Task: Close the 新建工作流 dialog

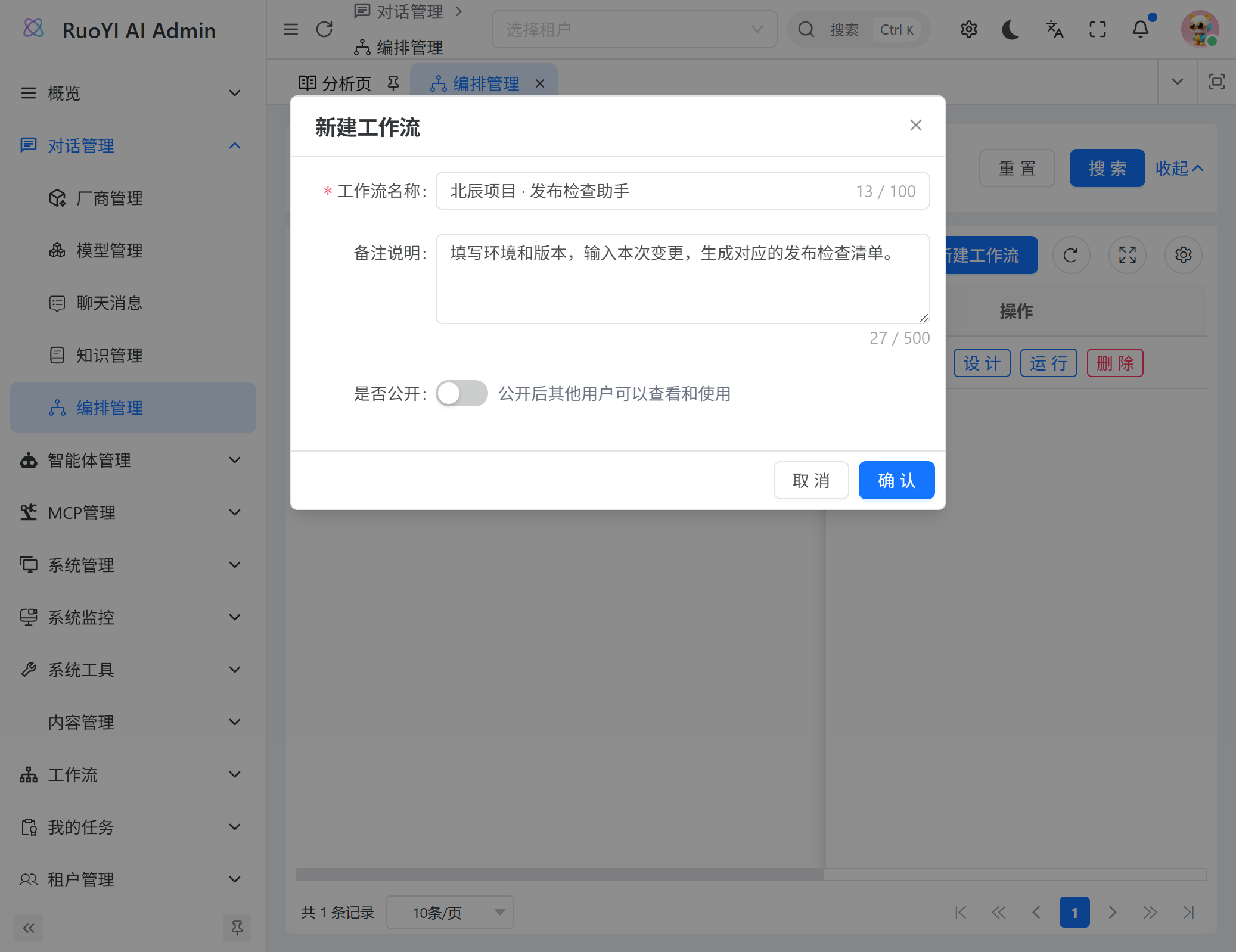Action: (916, 125)
